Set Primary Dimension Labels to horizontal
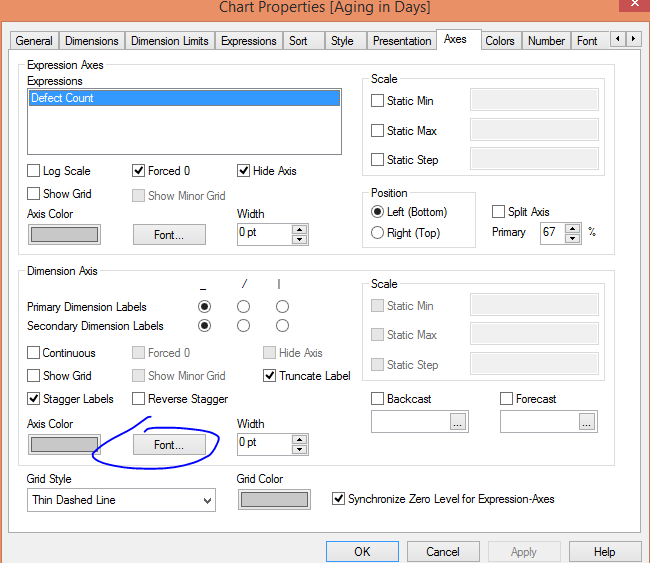This screenshot has height=563, width=650. pyautogui.click(x=204, y=306)
